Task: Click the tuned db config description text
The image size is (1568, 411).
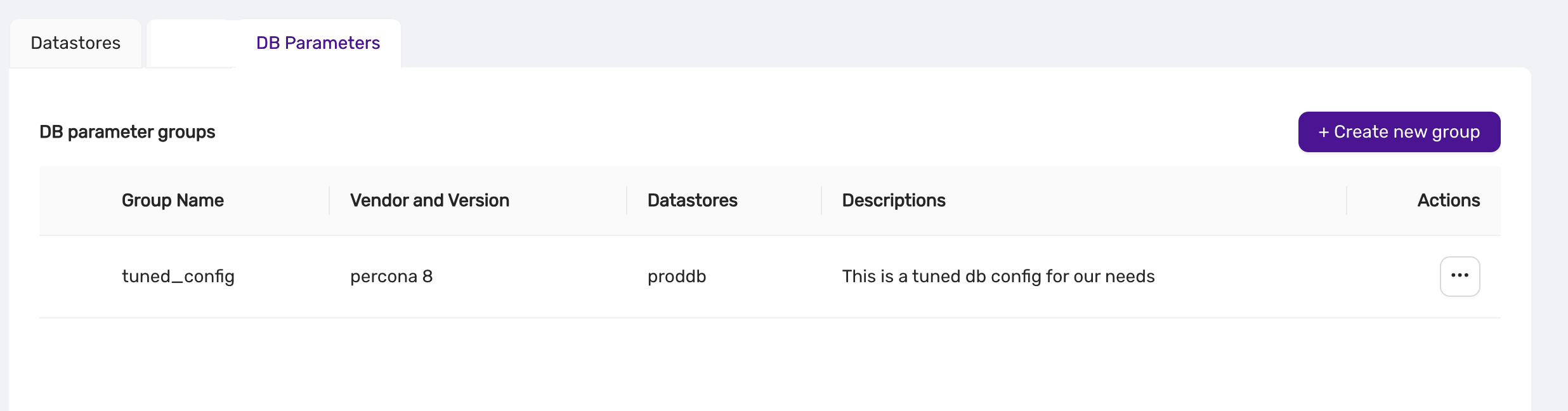Action: (x=998, y=276)
